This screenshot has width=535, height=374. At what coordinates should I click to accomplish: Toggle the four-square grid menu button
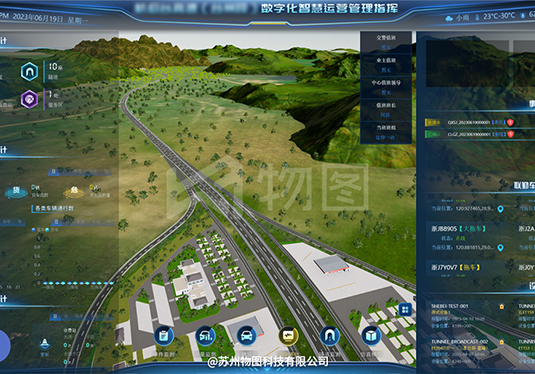coord(405,310)
